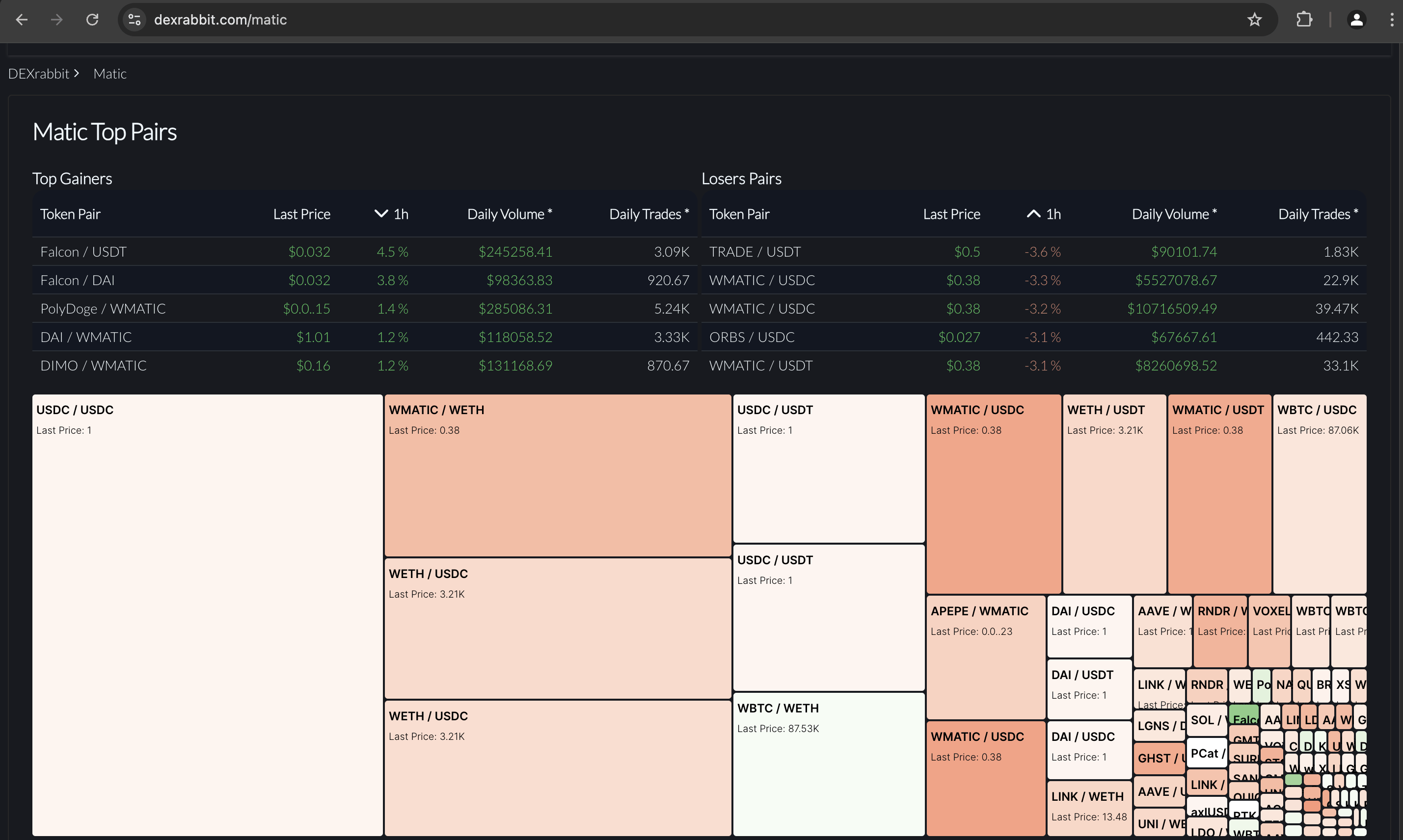The height and width of the screenshot is (840, 1403).
Task: Select the bottom WETH / USDC treemap tile
Action: [x=558, y=768]
